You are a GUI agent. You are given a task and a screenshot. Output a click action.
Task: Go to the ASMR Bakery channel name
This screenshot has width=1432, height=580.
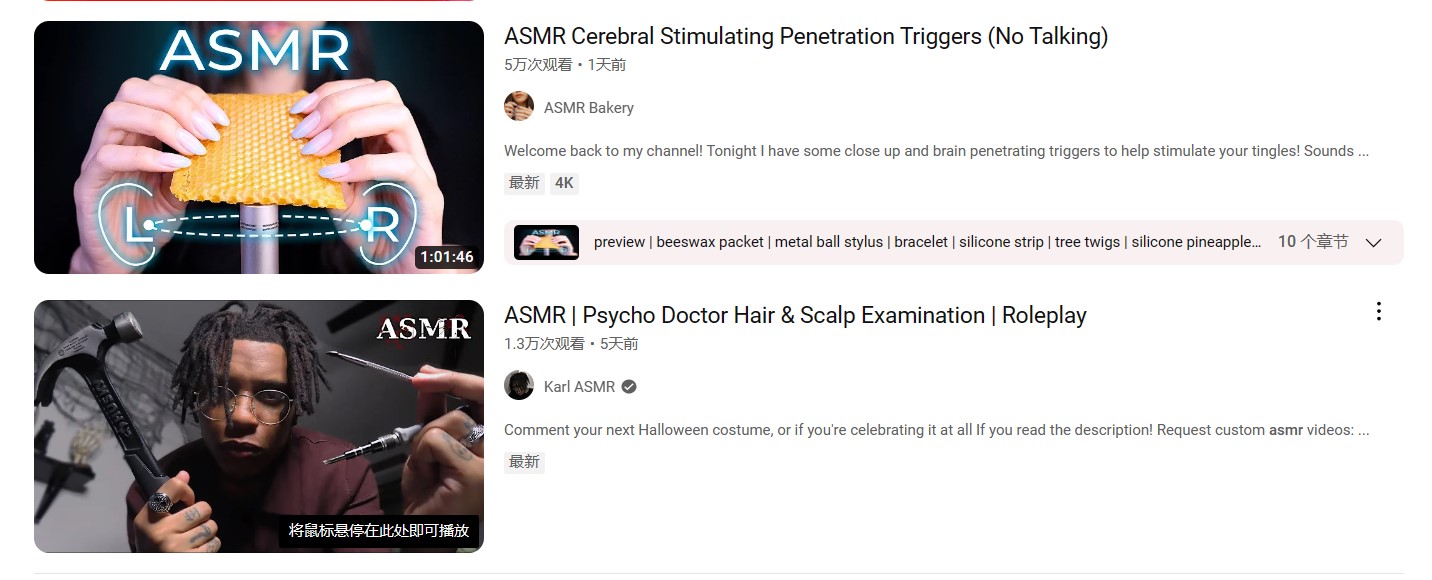pyautogui.click(x=589, y=108)
